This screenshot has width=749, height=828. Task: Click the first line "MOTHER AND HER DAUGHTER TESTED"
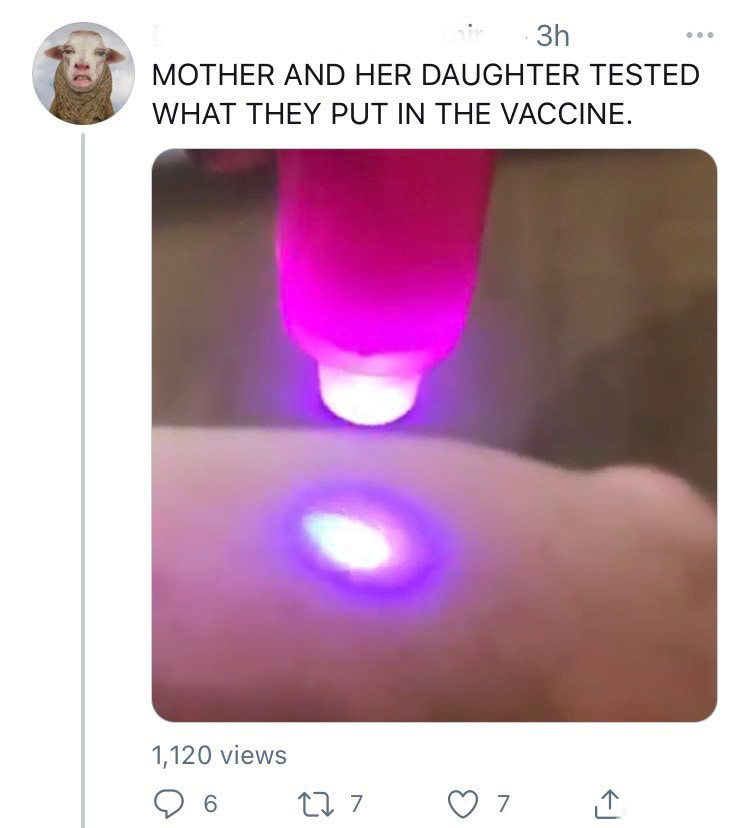[x=425, y=76]
